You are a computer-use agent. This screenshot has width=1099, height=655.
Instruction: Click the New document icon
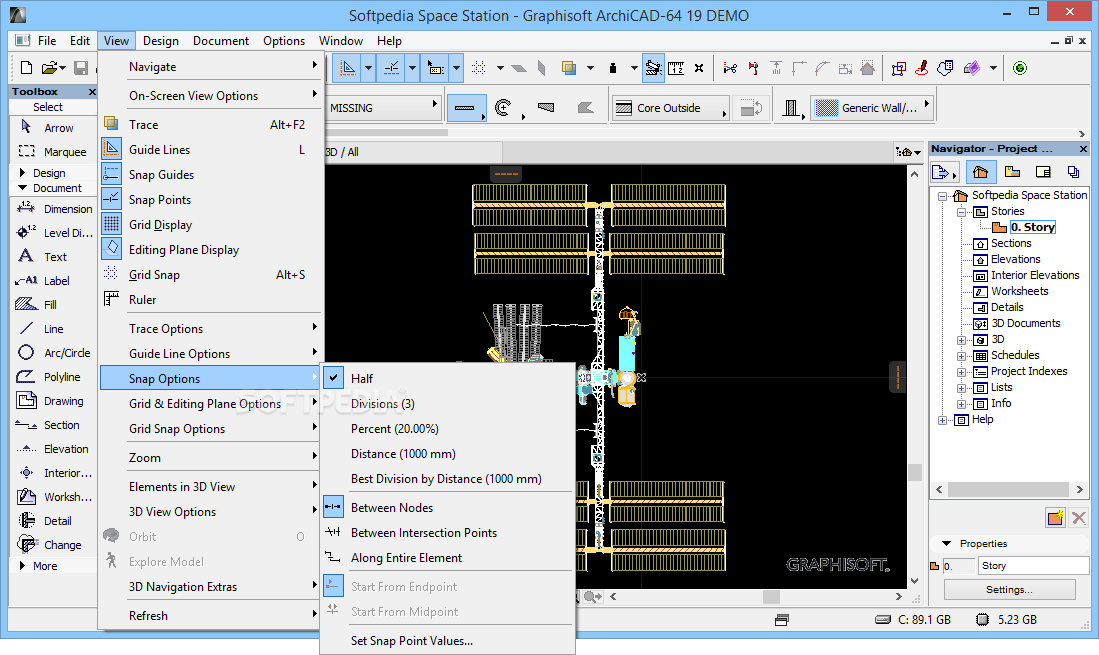point(26,68)
